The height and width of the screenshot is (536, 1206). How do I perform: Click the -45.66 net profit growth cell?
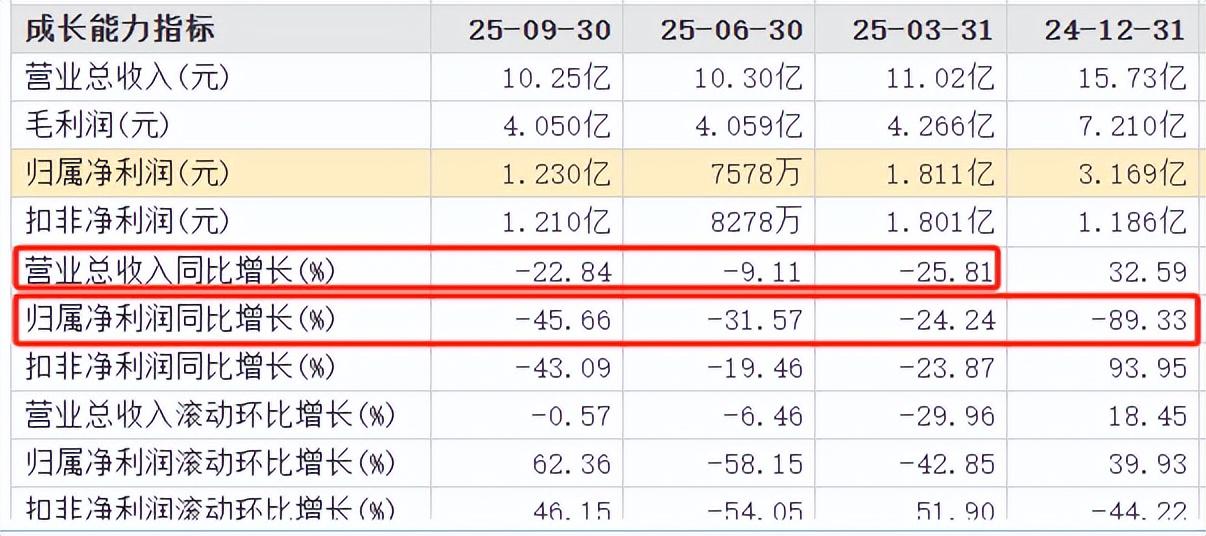tap(563, 319)
